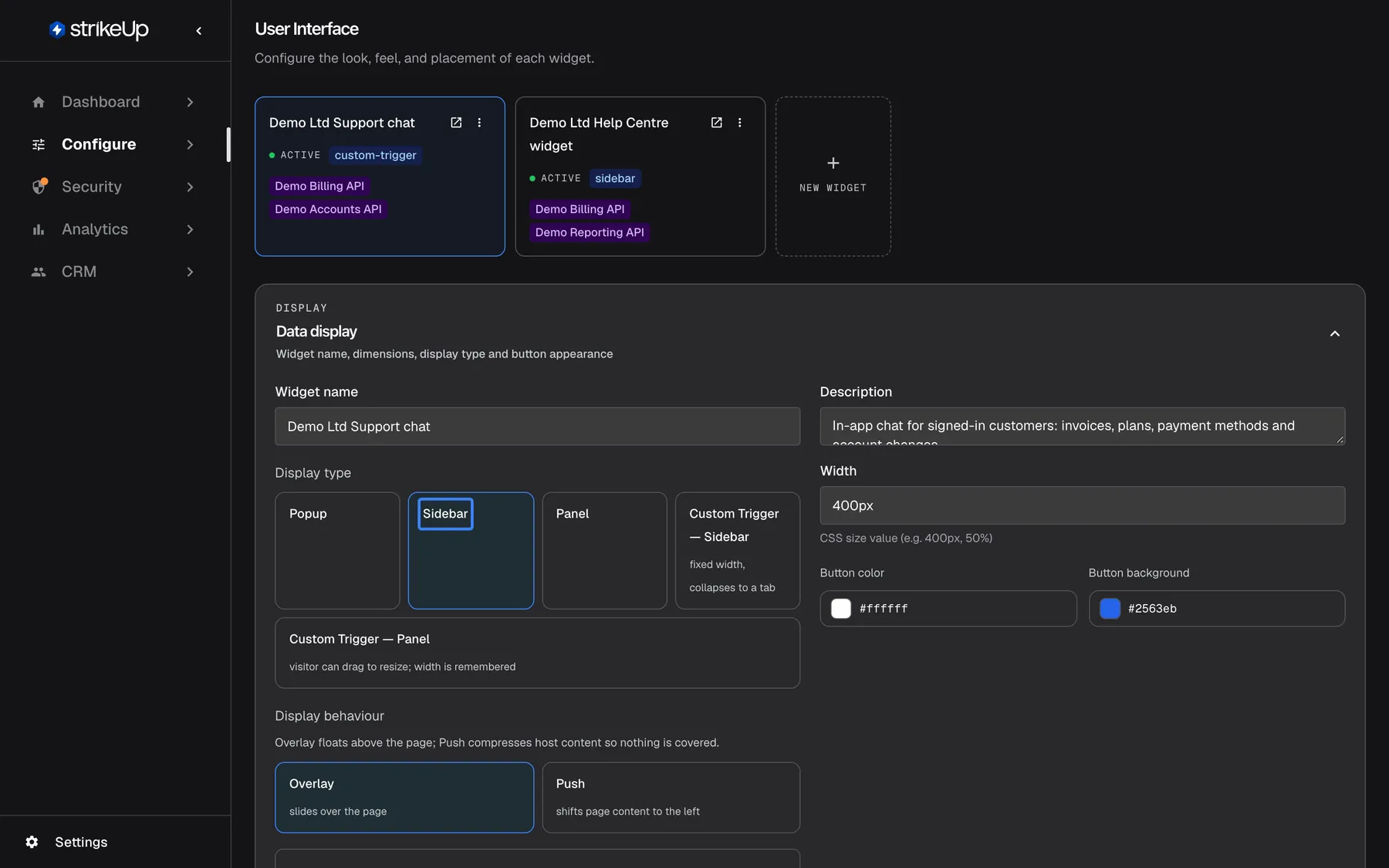Click the plus icon for new widget
Image resolution: width=1389 pixels, height=868 pixels.
[x=833, y=163]
